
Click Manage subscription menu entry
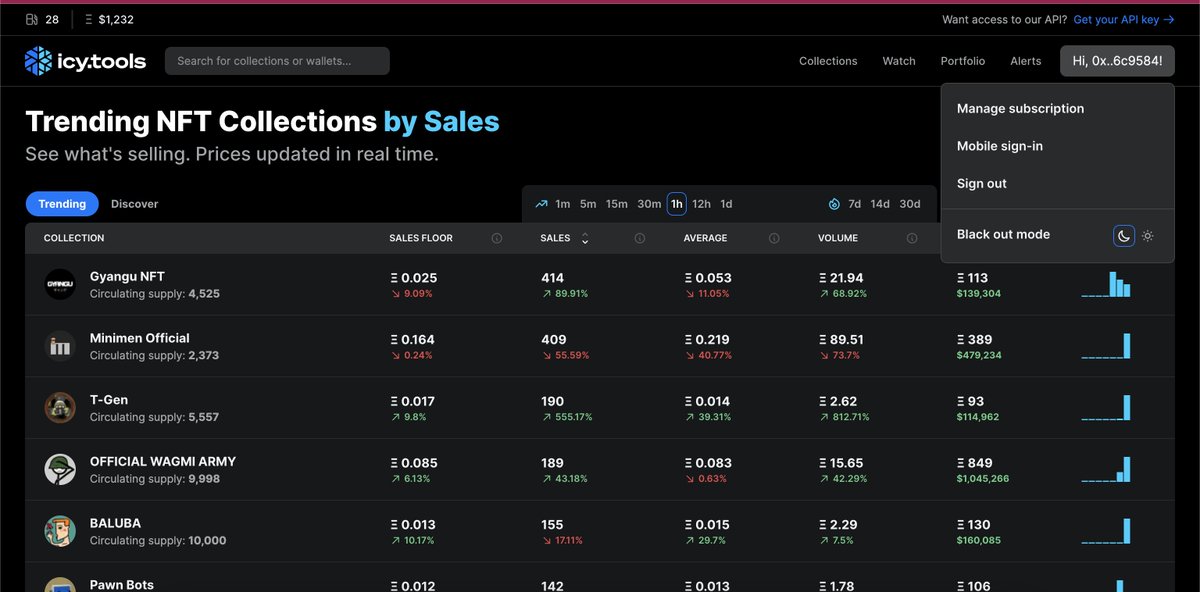click(x=1020, y=109)
